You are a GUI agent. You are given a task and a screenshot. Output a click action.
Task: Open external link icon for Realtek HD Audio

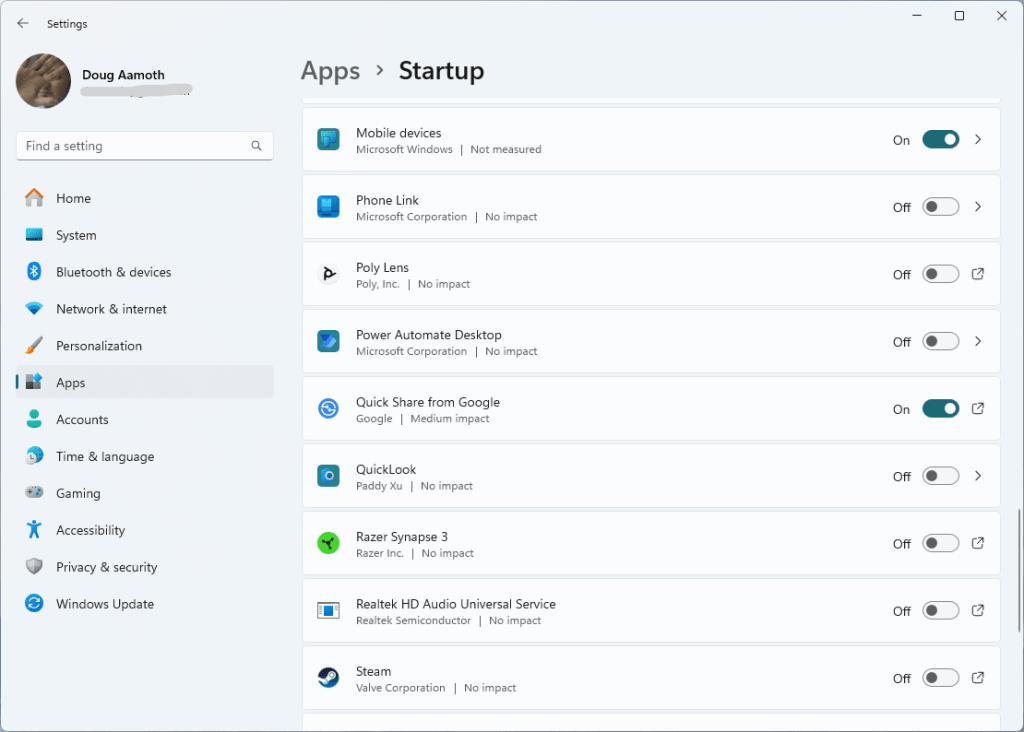(978, 610)
